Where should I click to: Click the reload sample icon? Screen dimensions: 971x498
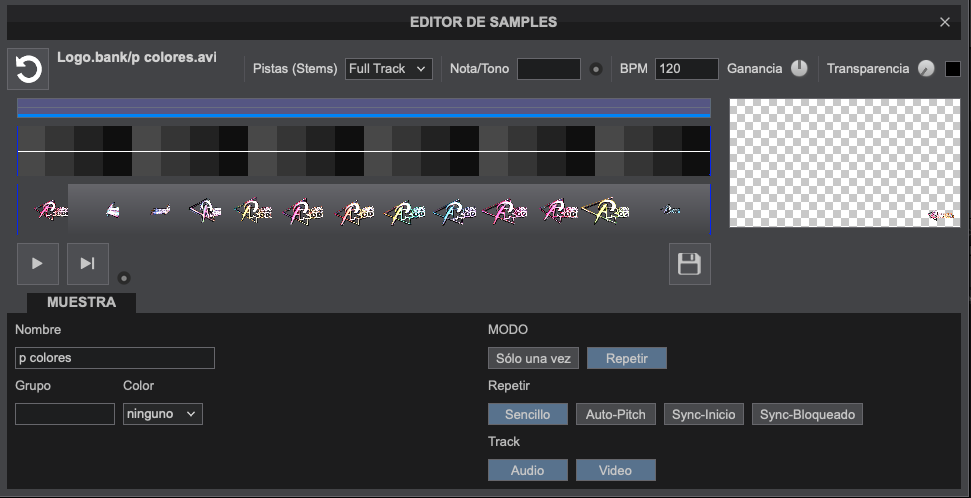[x=28, y=69]
